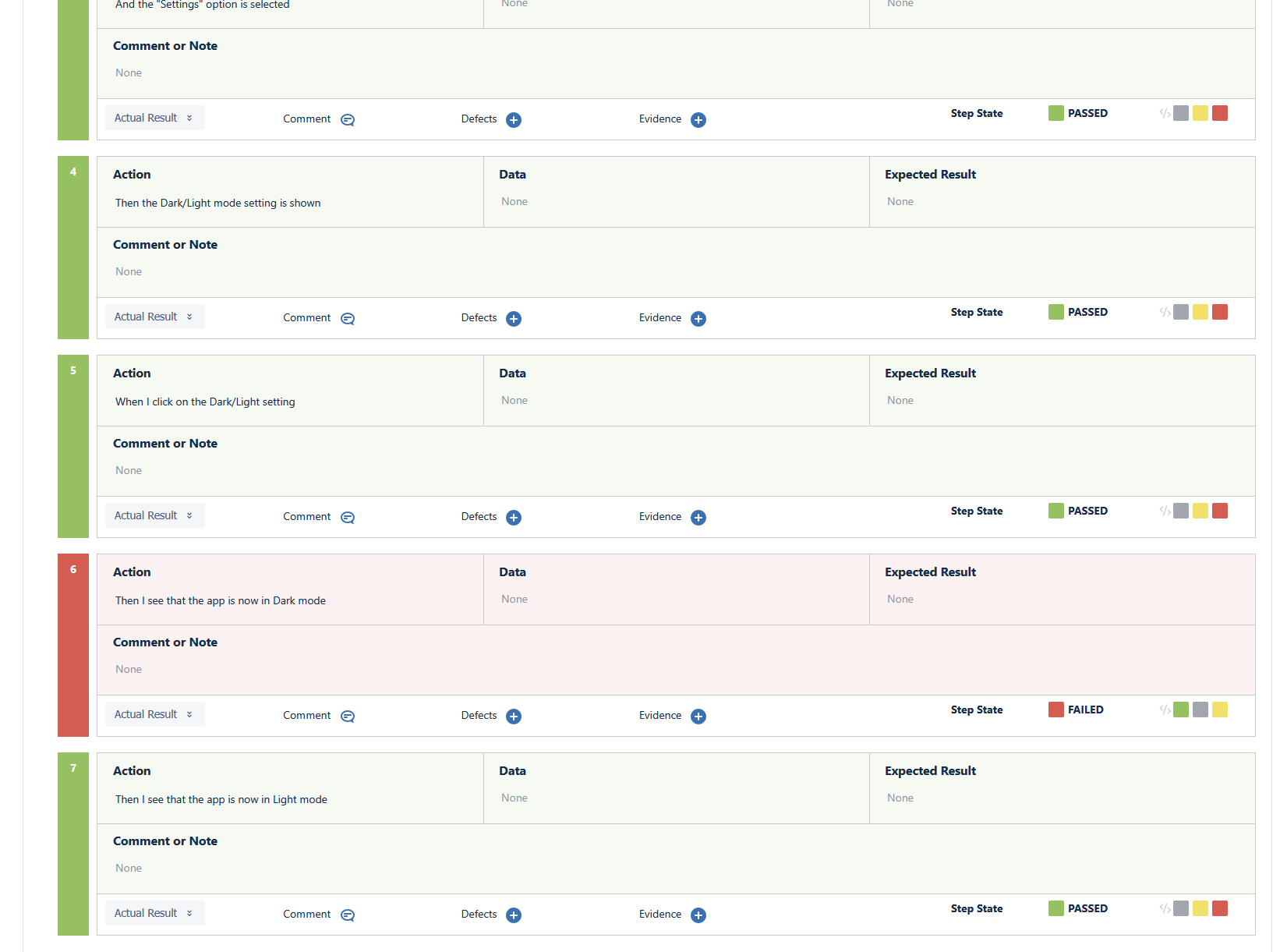
Task: Add a defect to step 7
Action: [x=513, y=915]
